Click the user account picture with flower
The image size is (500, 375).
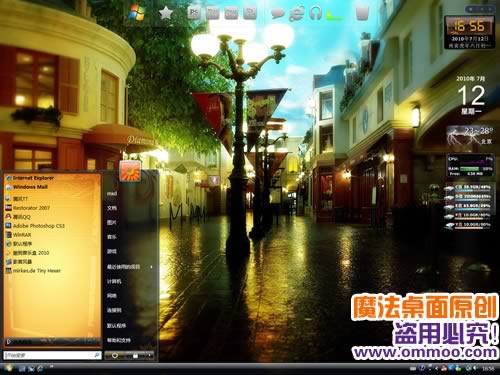tap(130, 171)
